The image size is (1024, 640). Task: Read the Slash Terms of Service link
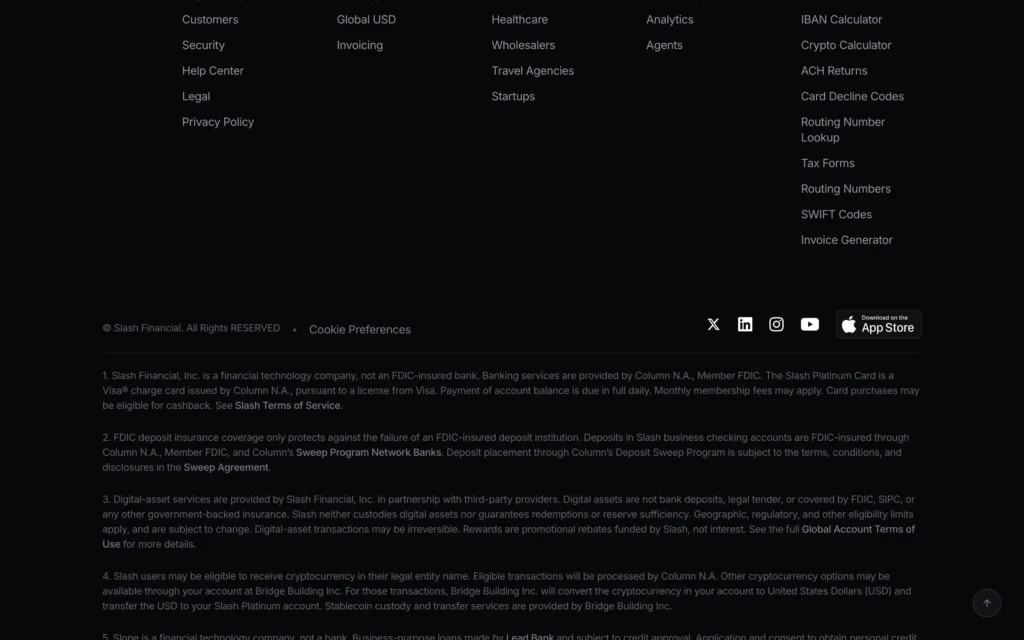[x=287, y=406]
